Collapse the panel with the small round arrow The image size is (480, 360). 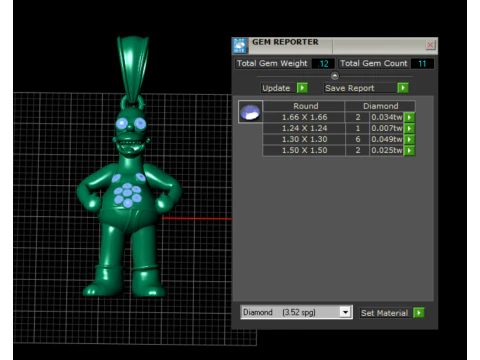(335, 76)
